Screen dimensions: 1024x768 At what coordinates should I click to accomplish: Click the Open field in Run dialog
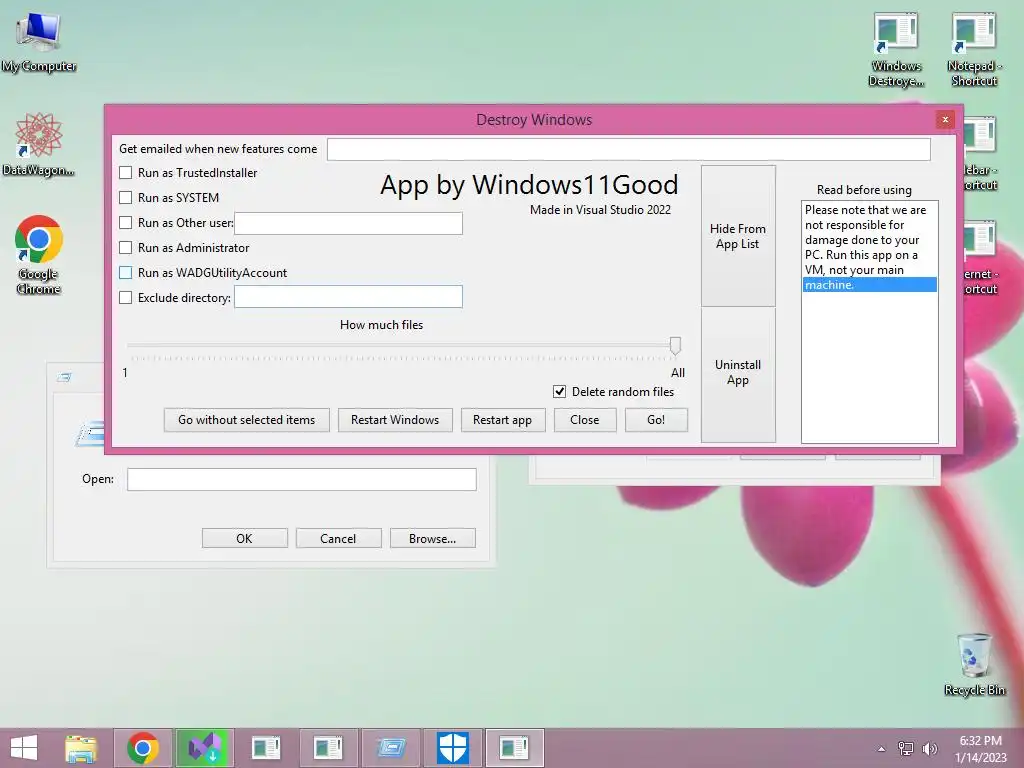coord(302,479)
